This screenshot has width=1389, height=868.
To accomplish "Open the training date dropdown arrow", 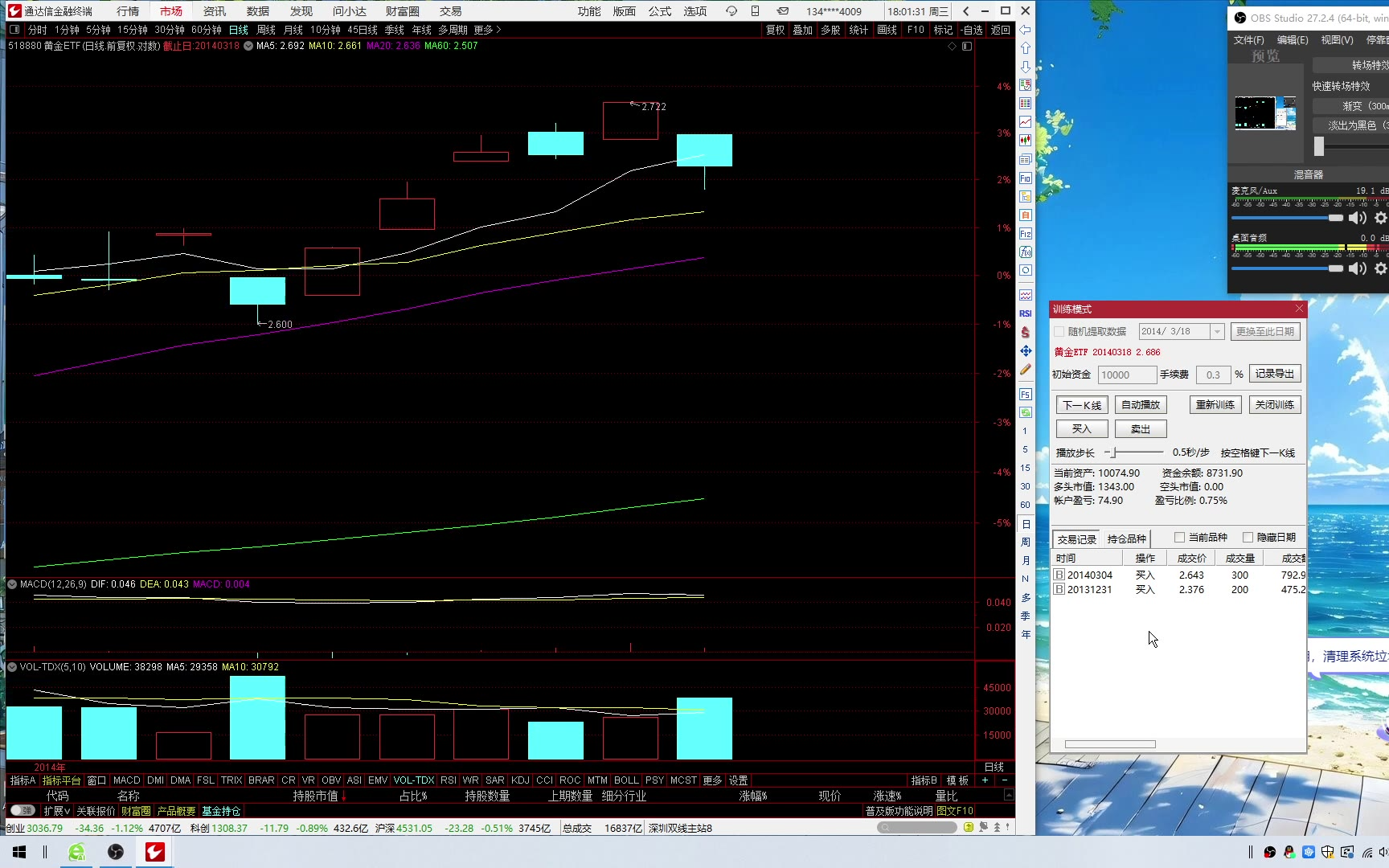I will [x=1216, y=332].
